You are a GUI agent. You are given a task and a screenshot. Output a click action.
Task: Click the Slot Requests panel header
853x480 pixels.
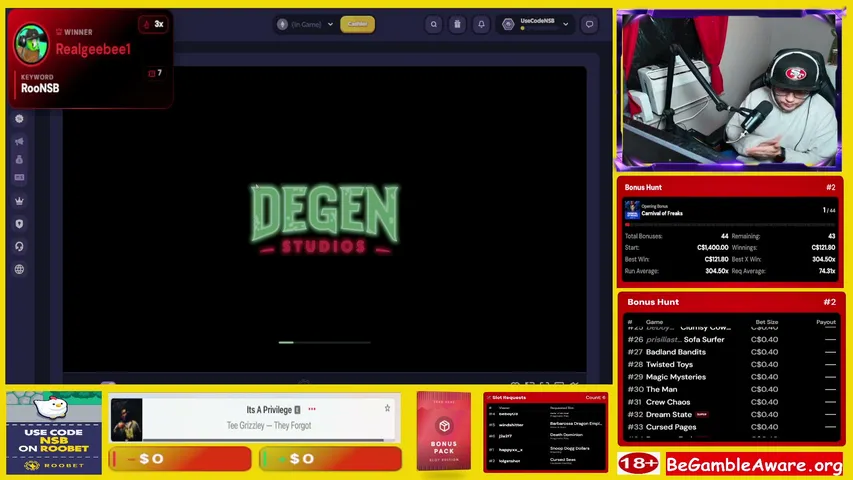tap(546, 397)
